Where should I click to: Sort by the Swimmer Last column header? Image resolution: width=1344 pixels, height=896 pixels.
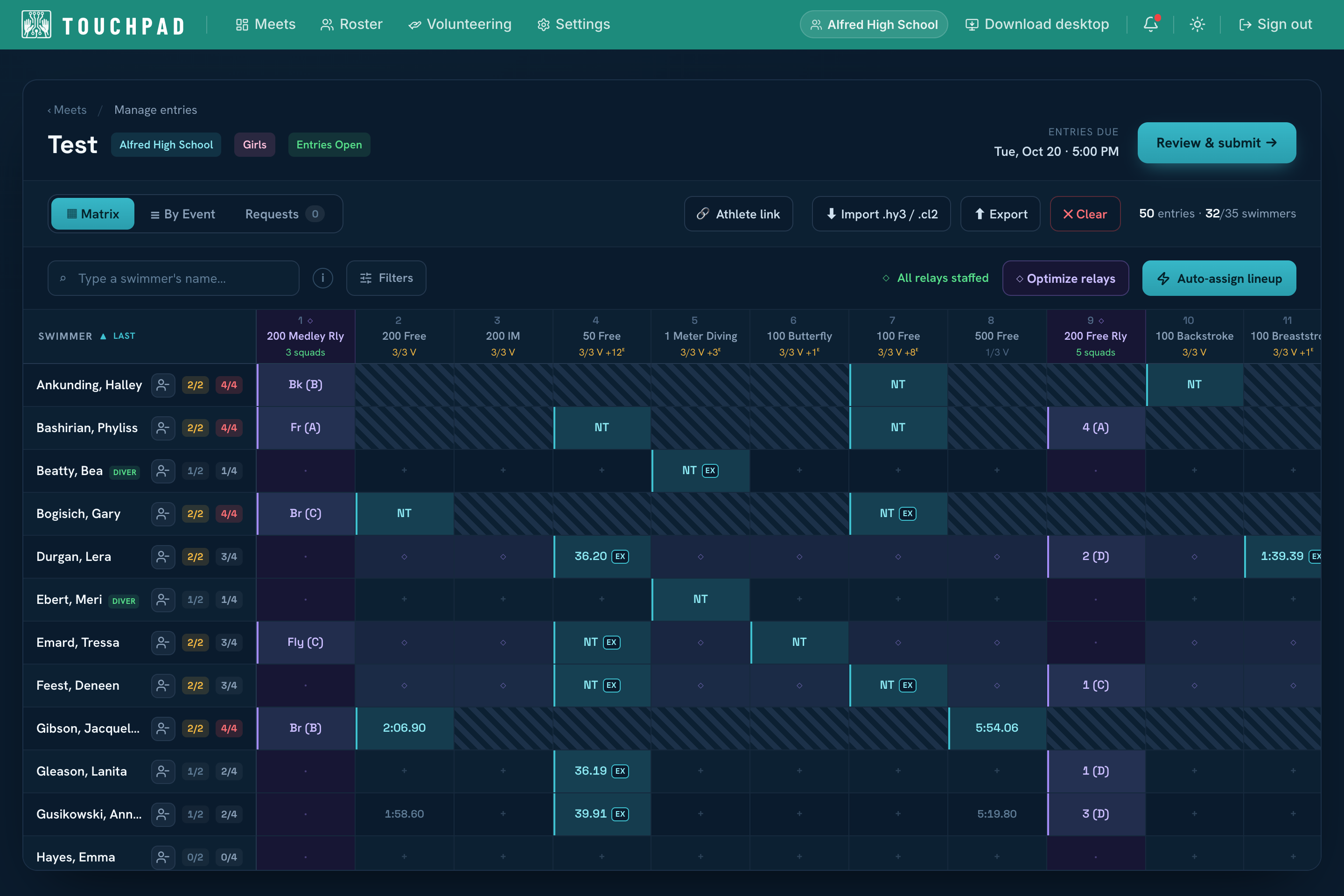click(x=87, y=336)
